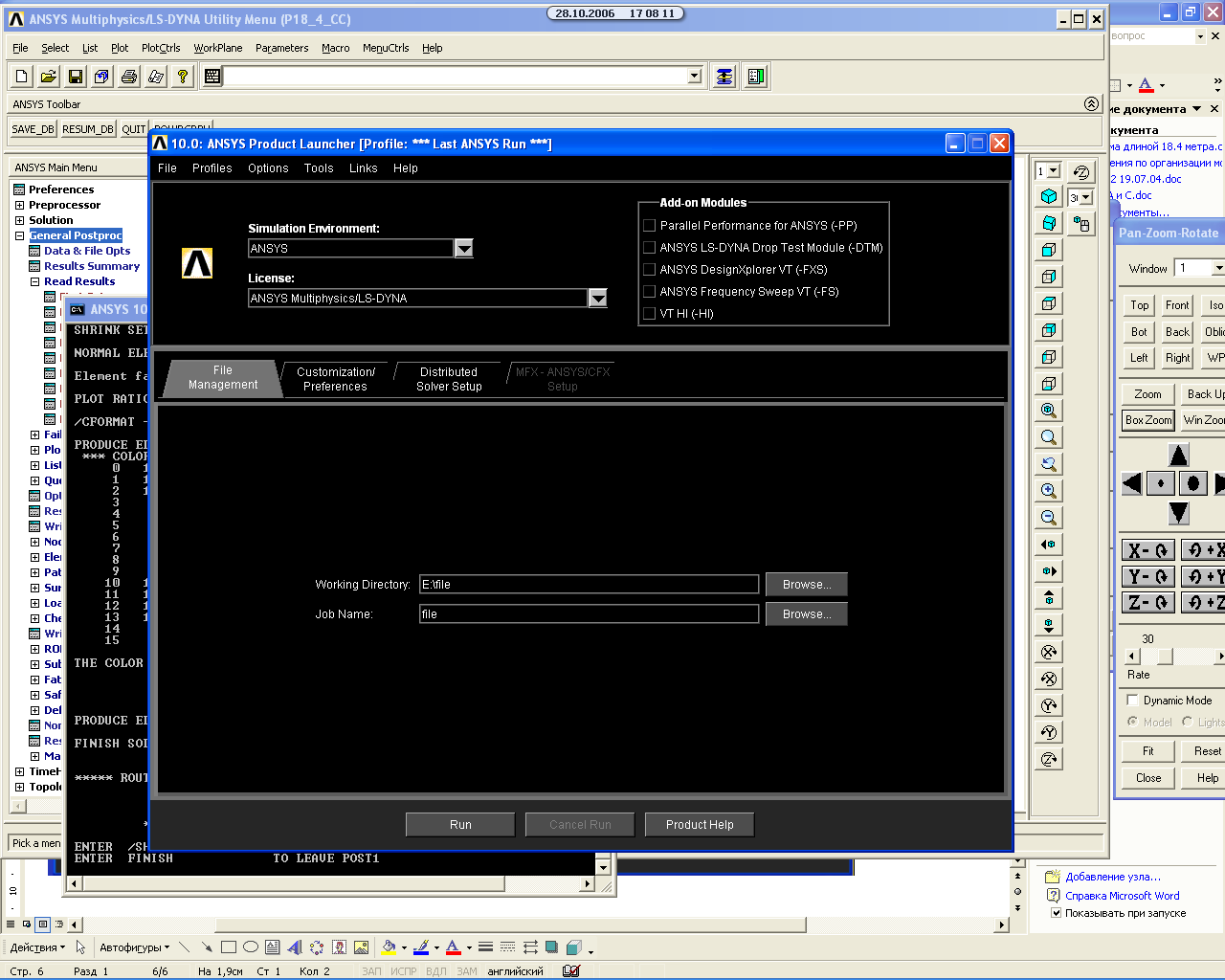This screenshot has width=1225, height=980.
Task: Enable ANSYS Frequency Sweep VT (-FS) checkbox
Action: [x=650, y=292]
